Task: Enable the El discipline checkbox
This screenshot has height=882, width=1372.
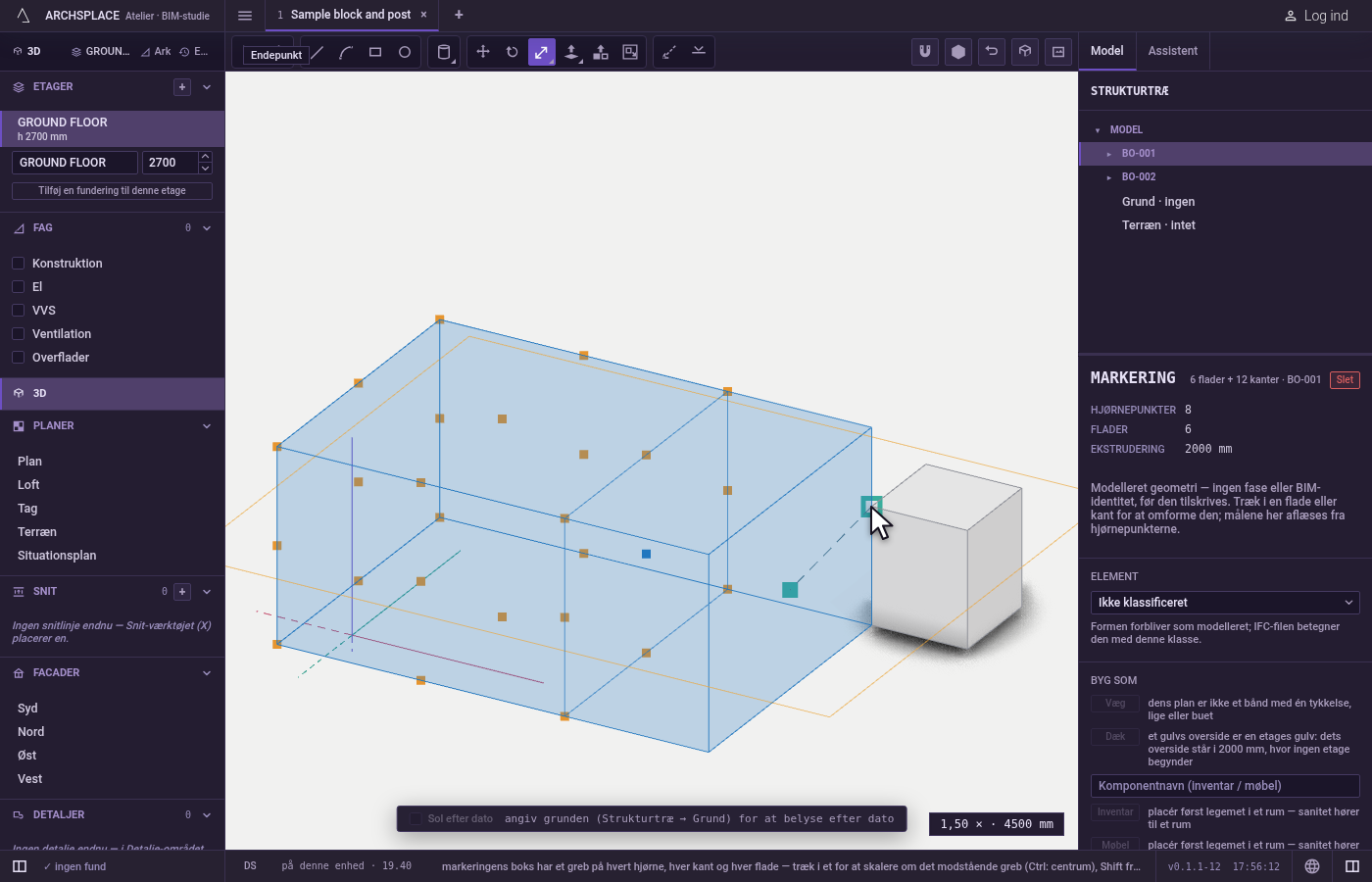Action: coord(18,286)
